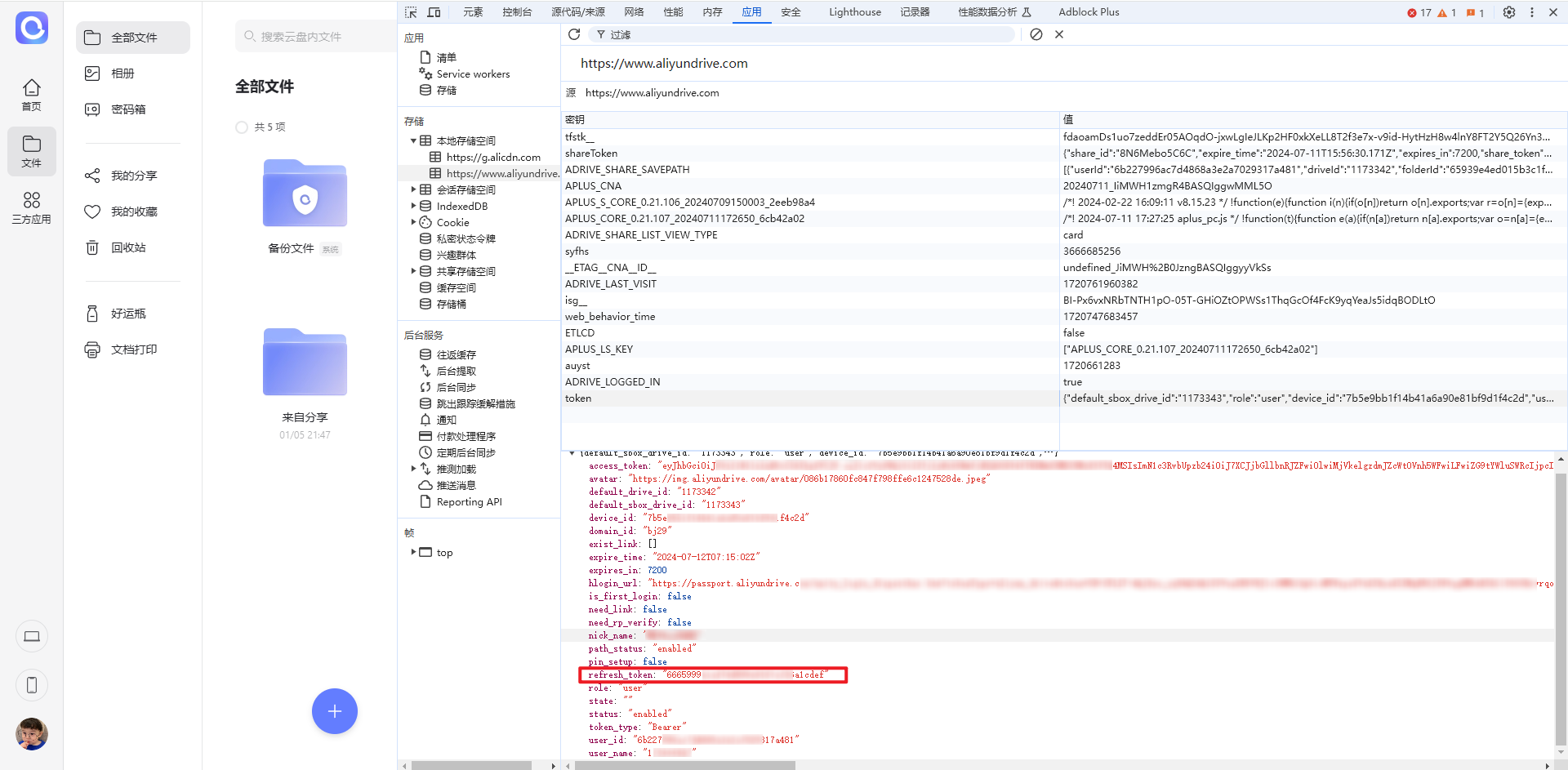Open 回收站 recycle bin
Viewport: 1568px width, 770px height.
pos(133,247)
